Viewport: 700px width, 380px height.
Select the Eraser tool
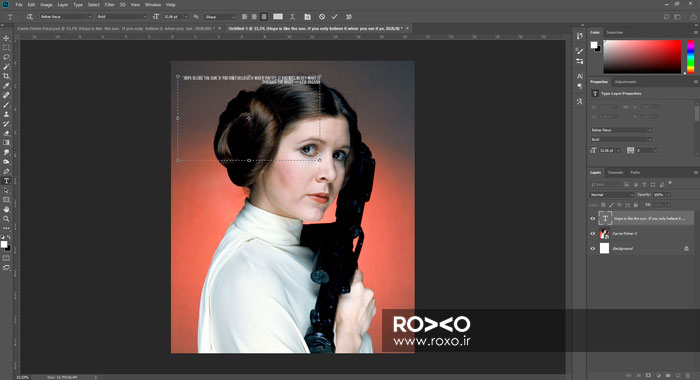coord(6,133)
